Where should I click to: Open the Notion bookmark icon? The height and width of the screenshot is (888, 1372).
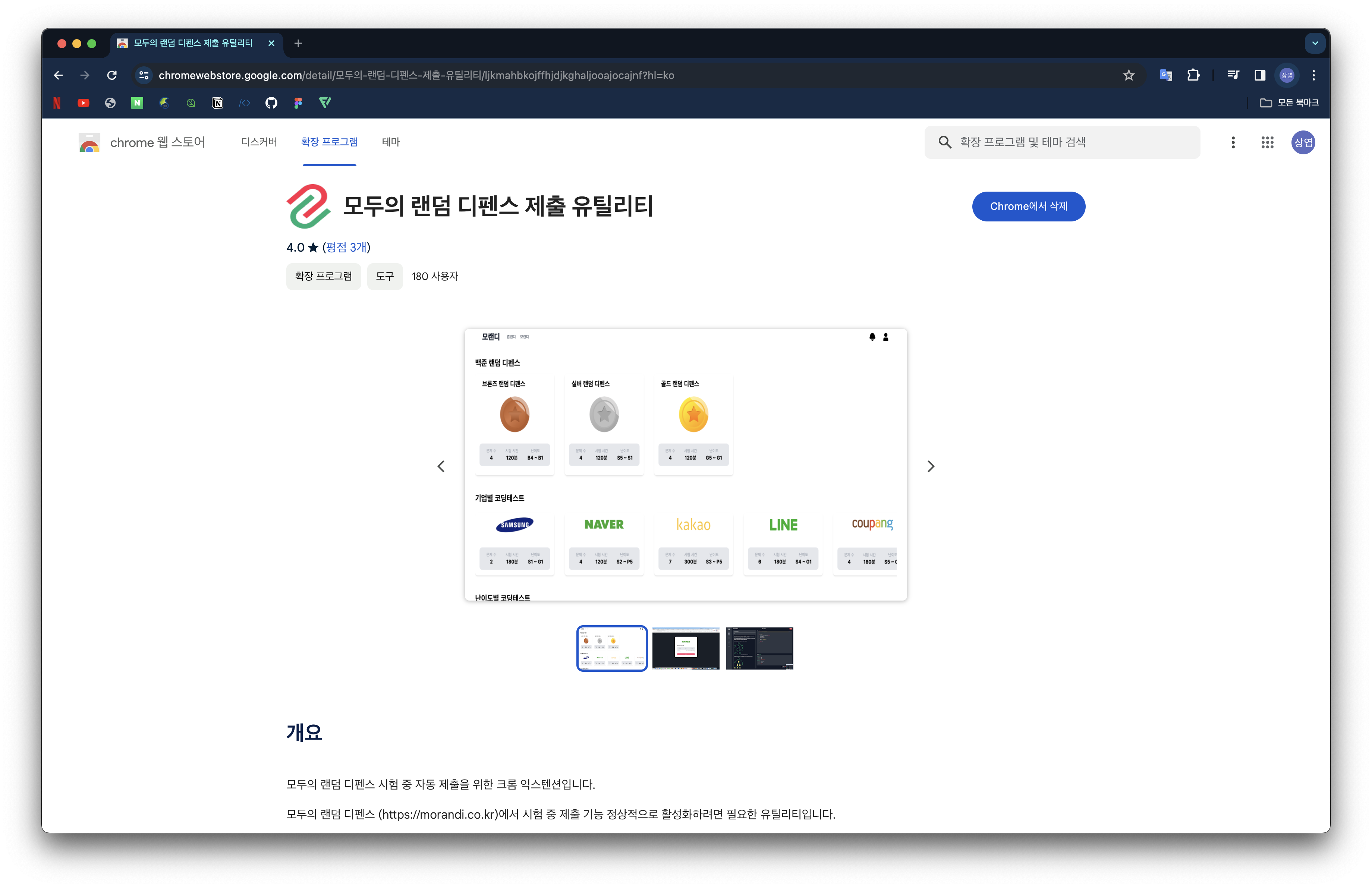[x=217, y=103]
